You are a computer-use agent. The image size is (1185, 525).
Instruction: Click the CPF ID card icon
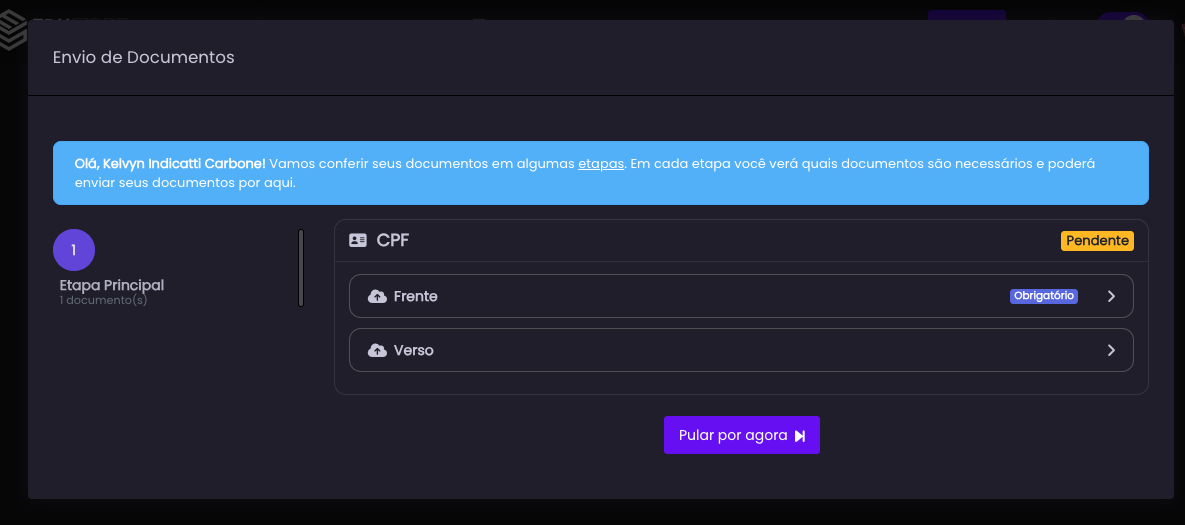[358, 241]
